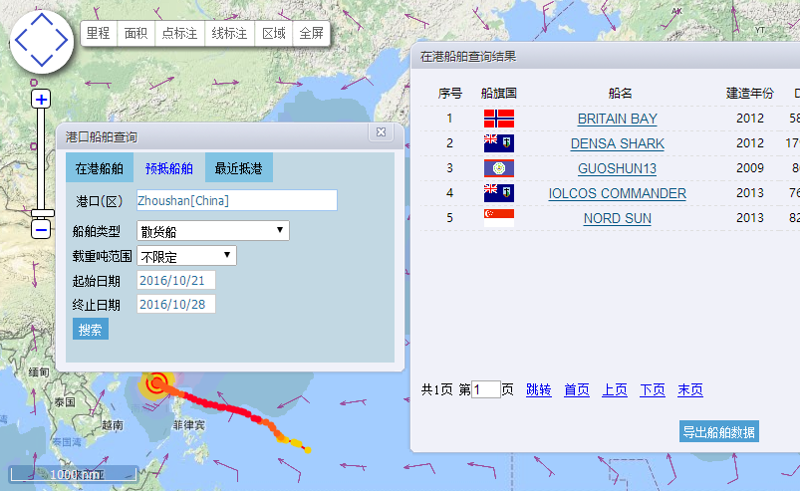
Task: Open the 在港船舶 tab
Action: coord(99,168)
